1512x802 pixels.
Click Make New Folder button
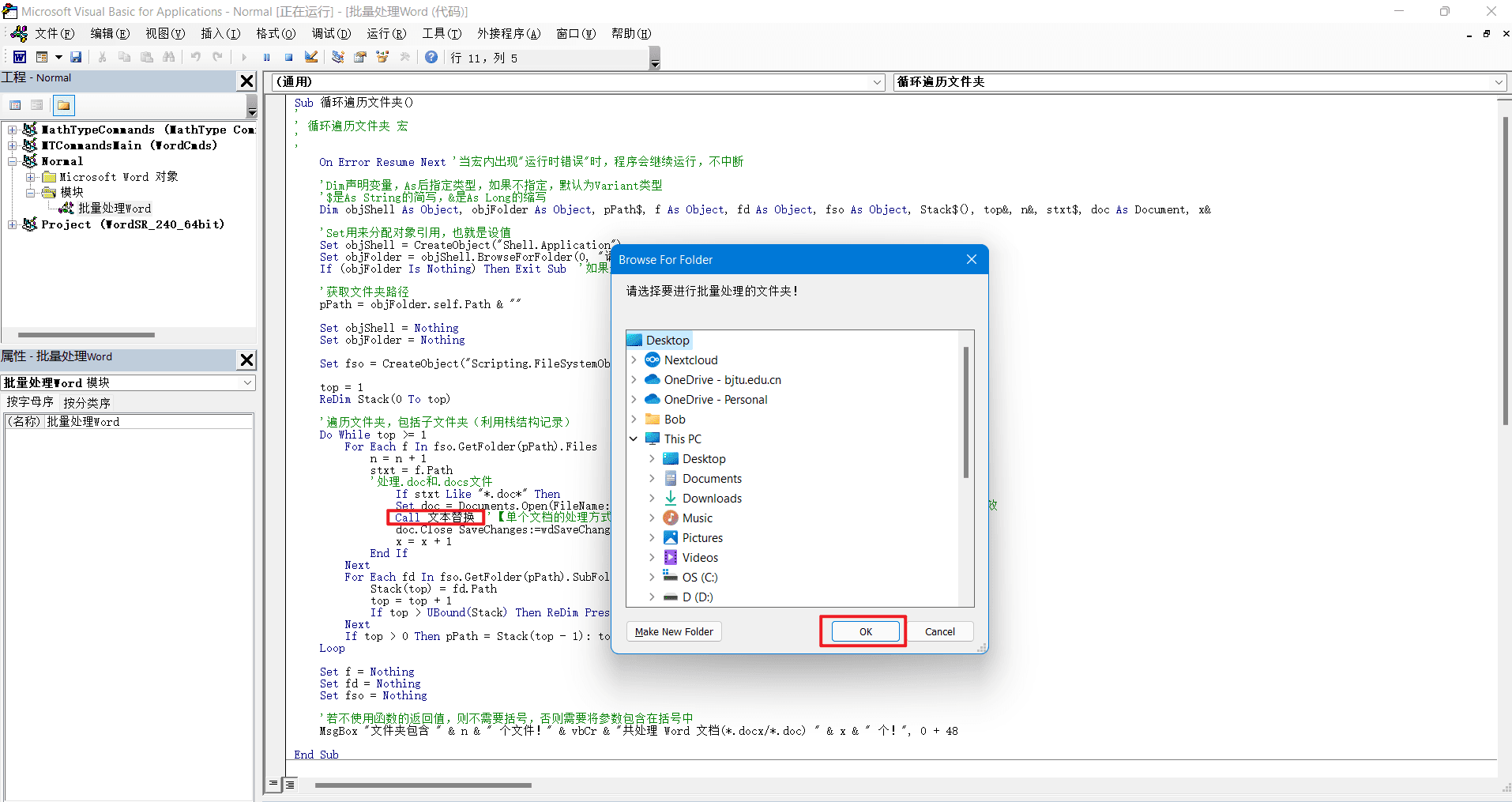[x=674, y=631]
